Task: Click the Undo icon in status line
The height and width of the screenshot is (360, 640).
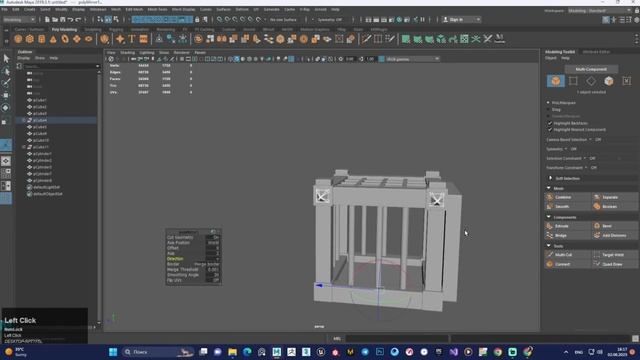Action: [70, 20]
